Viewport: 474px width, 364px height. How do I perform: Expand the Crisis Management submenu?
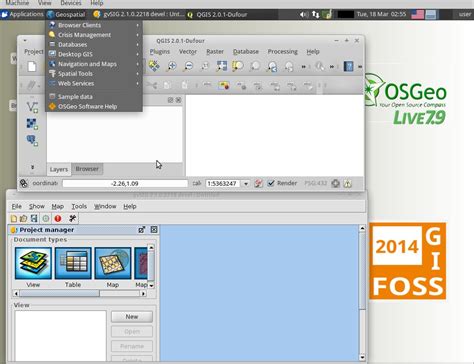tap(94, 35)
